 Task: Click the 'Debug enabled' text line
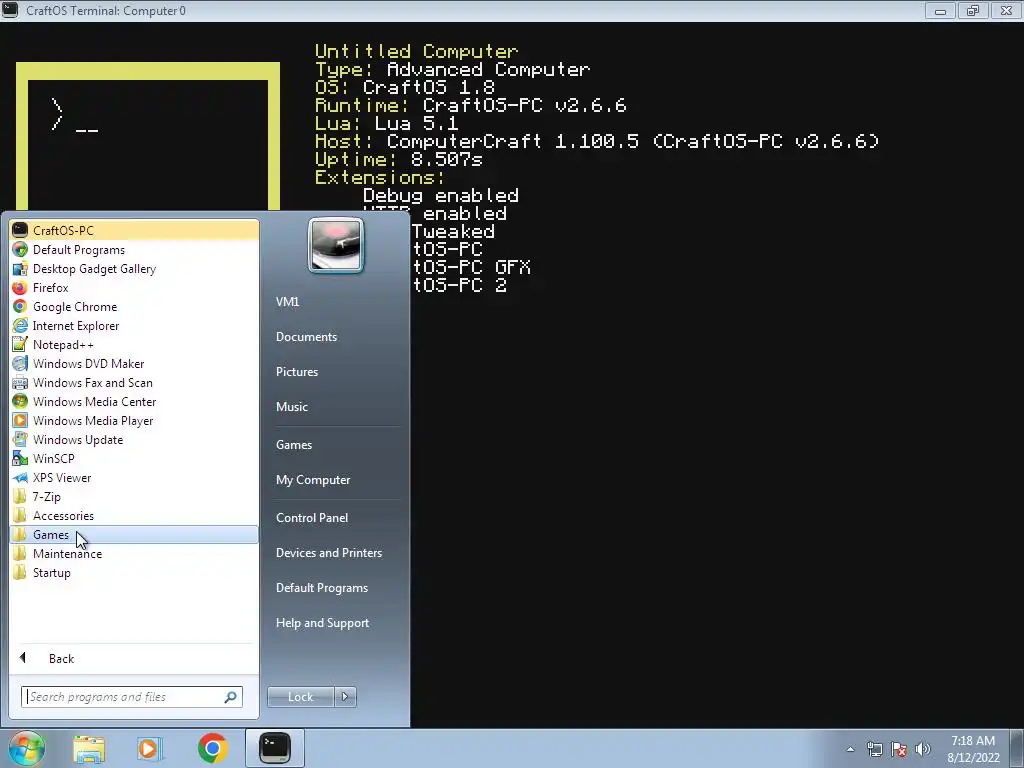441,195
